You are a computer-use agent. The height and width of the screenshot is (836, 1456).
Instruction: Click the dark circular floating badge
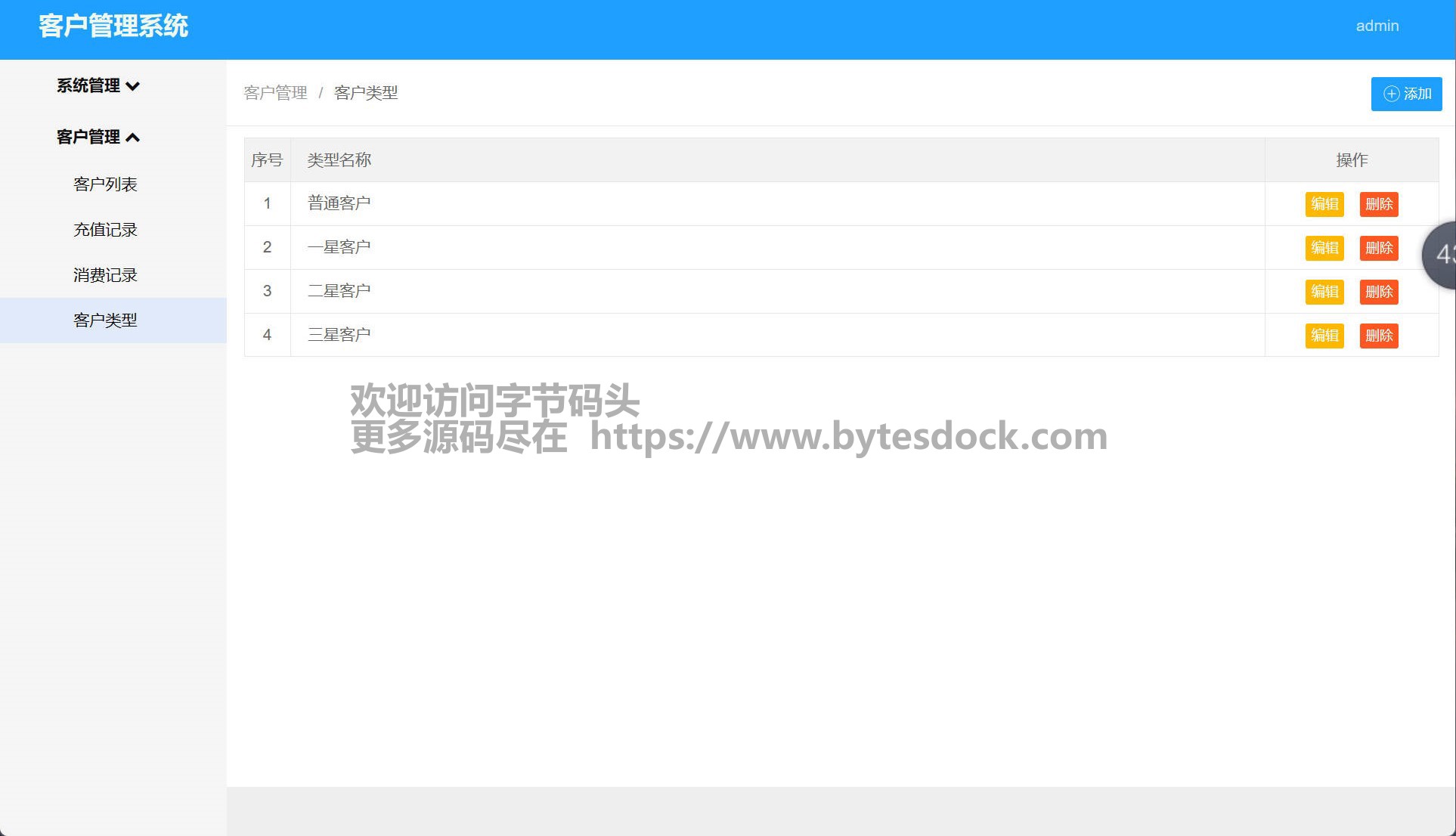pyautogui.click(x=1441, y=255)
